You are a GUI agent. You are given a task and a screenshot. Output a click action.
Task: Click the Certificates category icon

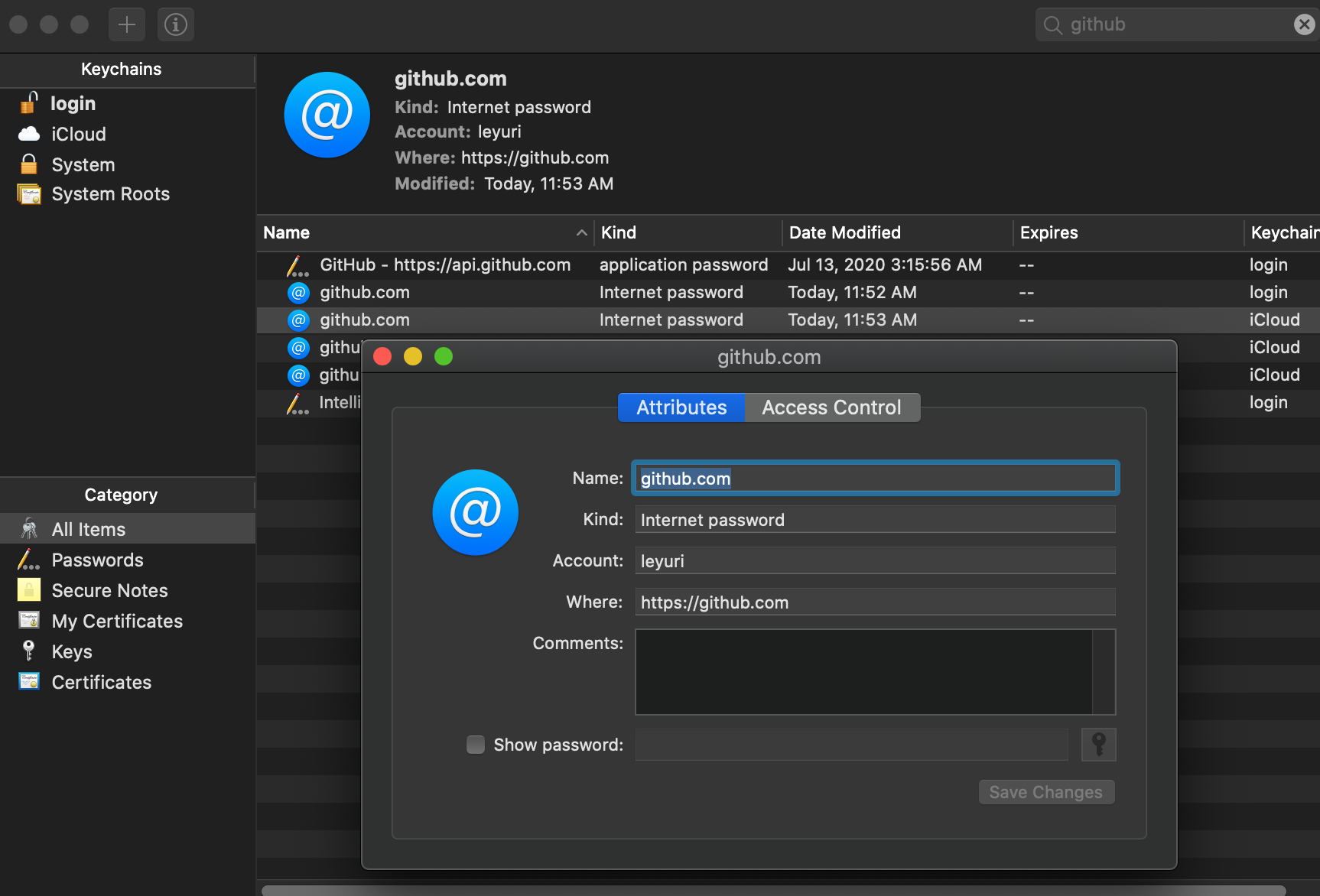point(29,681)
